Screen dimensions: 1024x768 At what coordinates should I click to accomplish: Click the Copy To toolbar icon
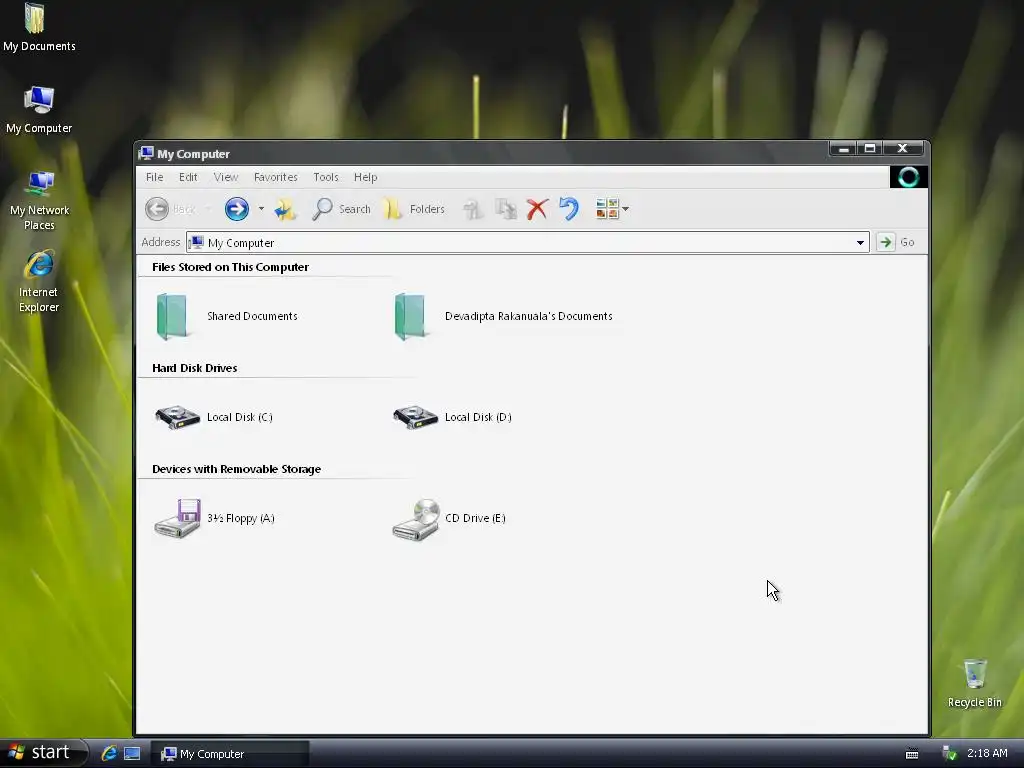[505, 209]
